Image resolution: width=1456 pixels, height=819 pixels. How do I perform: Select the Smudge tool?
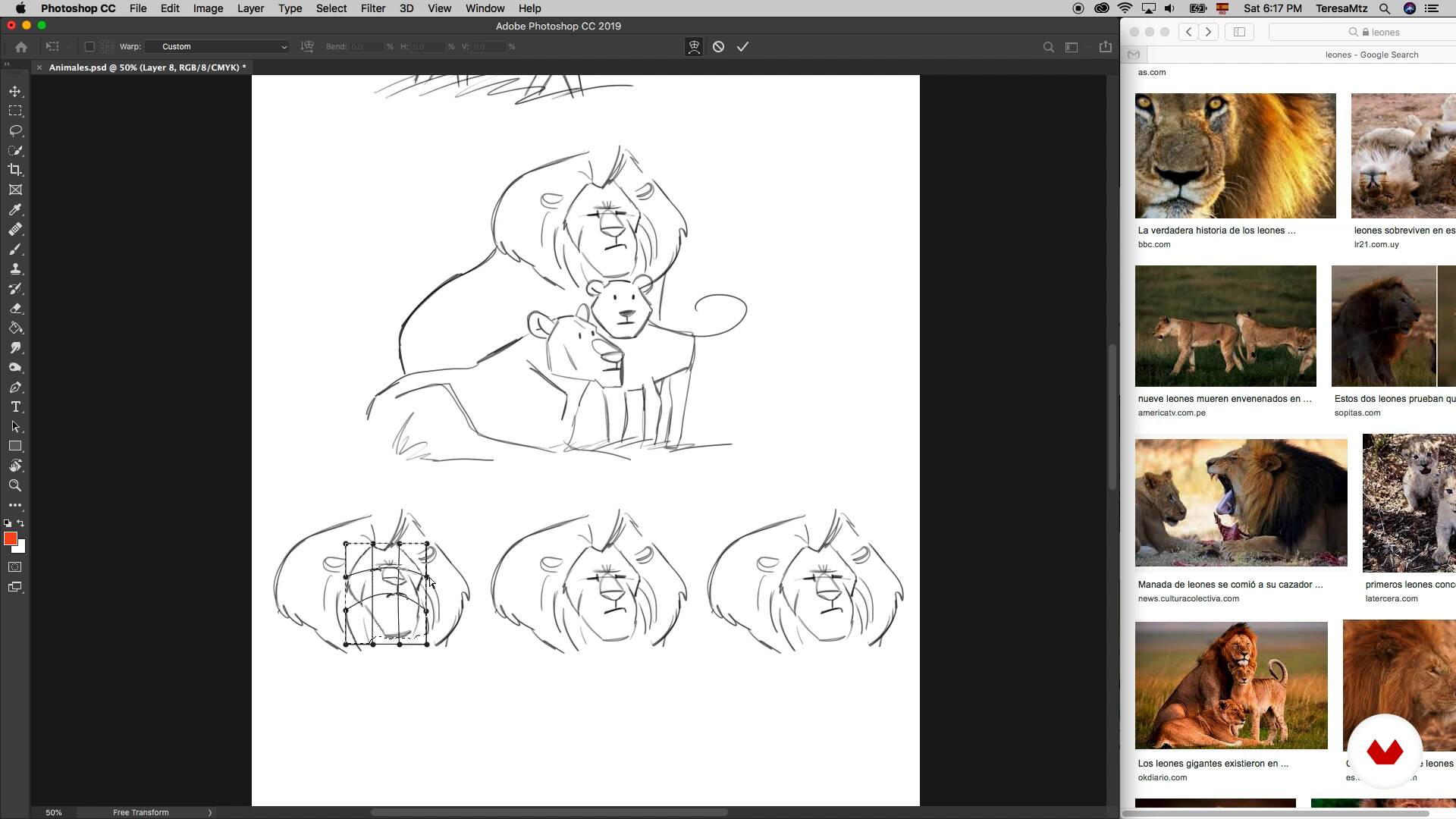click(15, 347)
